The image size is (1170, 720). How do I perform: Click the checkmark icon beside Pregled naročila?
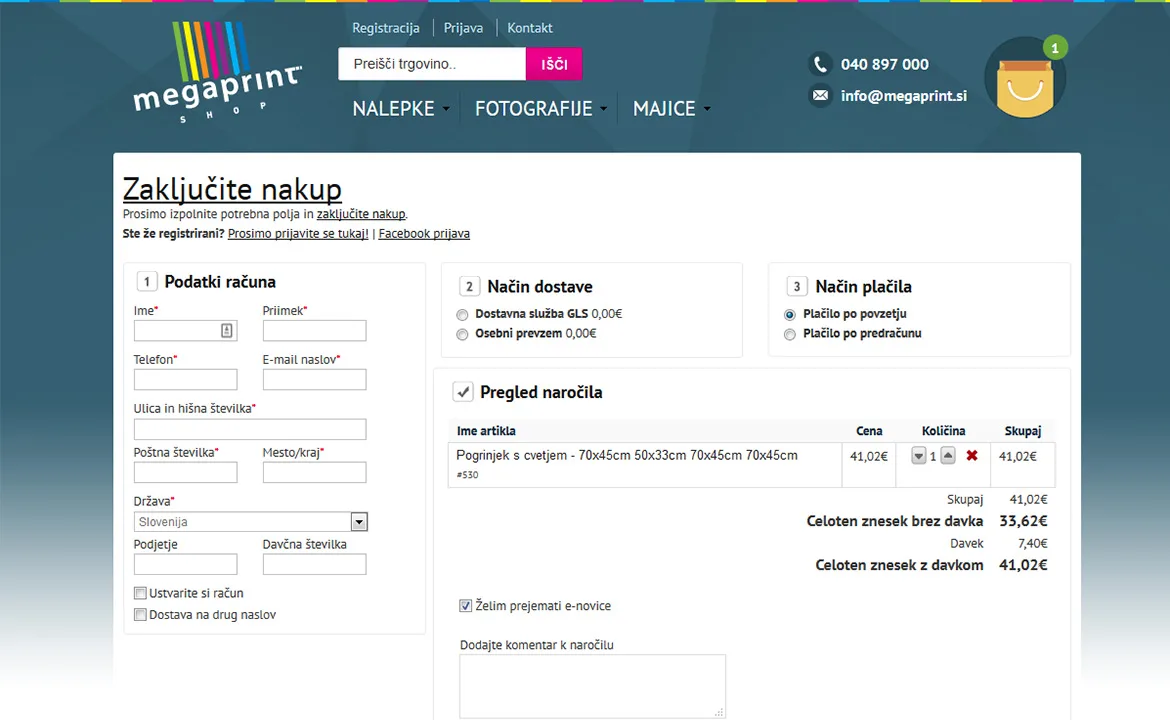click(463, 392)
